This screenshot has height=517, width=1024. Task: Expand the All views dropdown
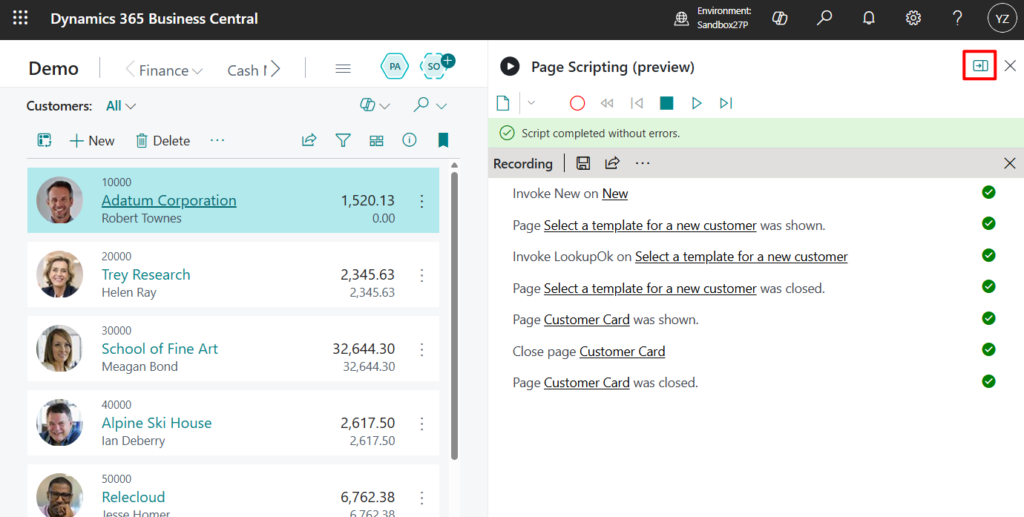pyautogui.click(x=121, y=106)
